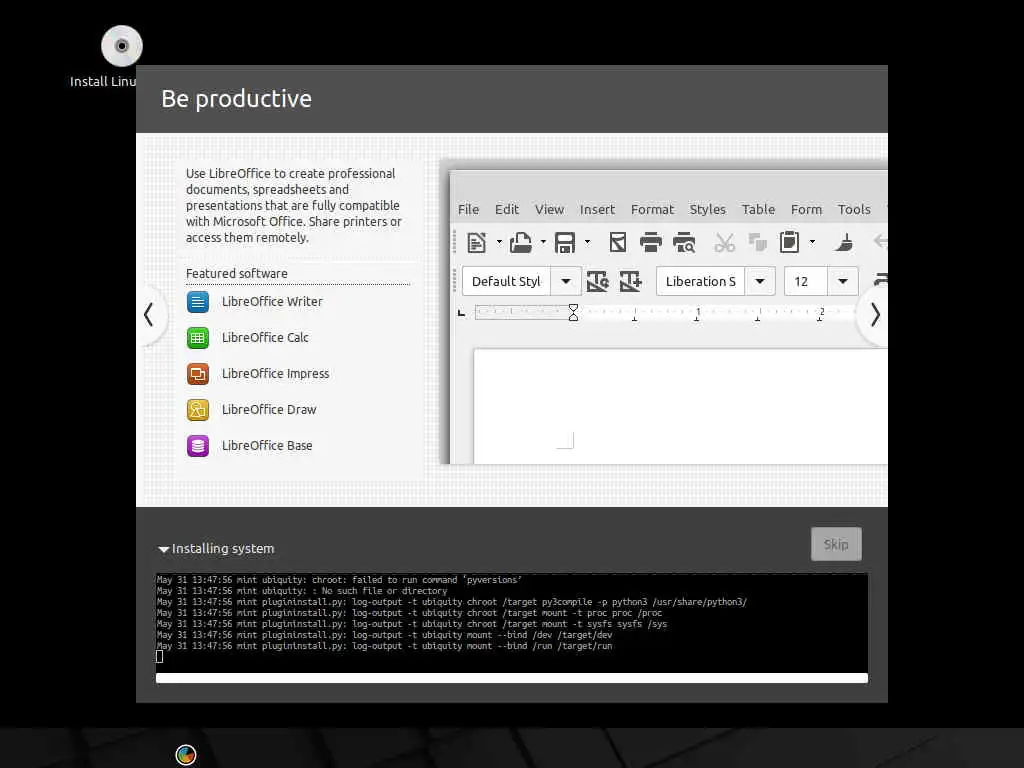Screen dimensions: 1024x768
Task: Open the Open file dropdown arrow
Action: [543, 242]
